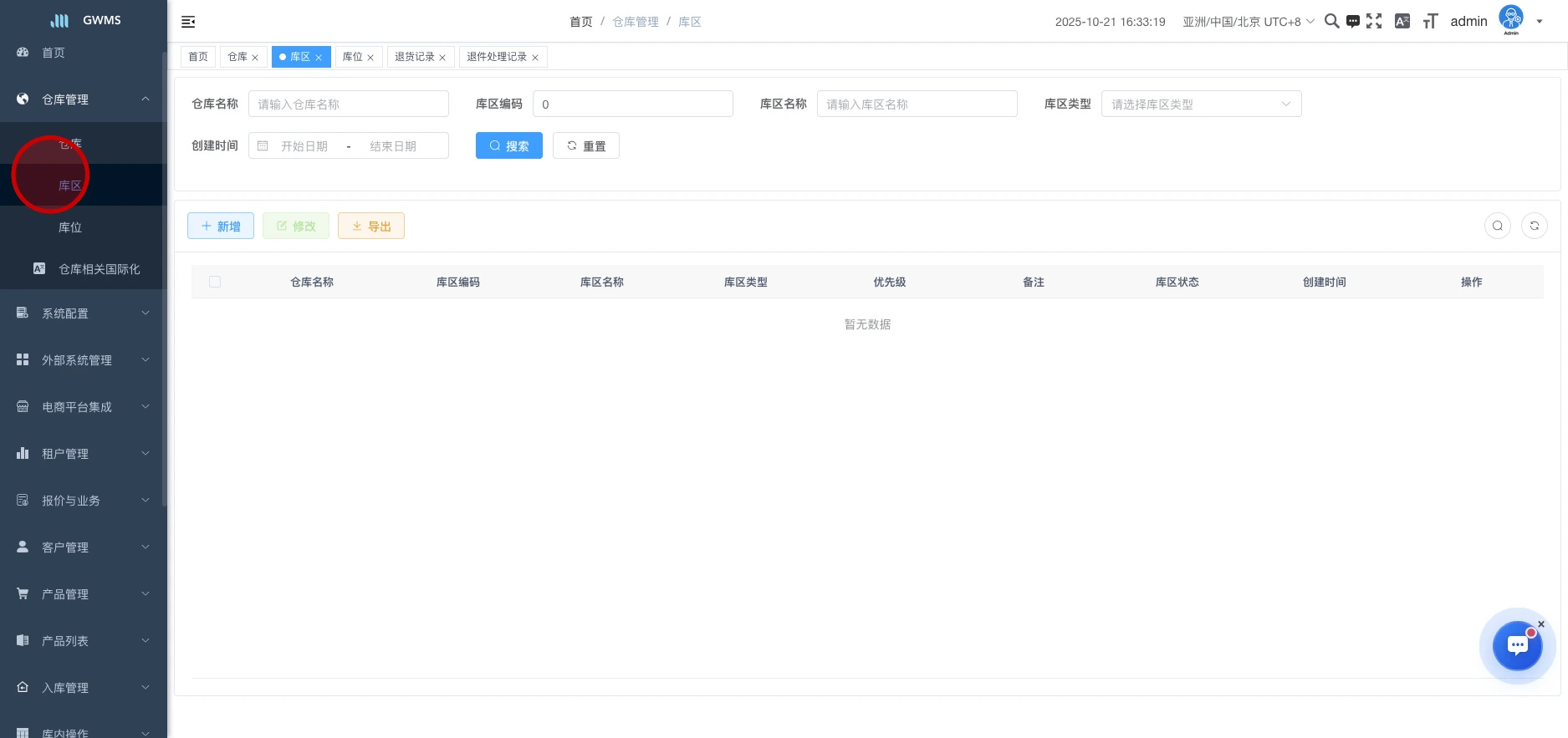
Task: Click the 仓库名称 input field
Action: 348,104
